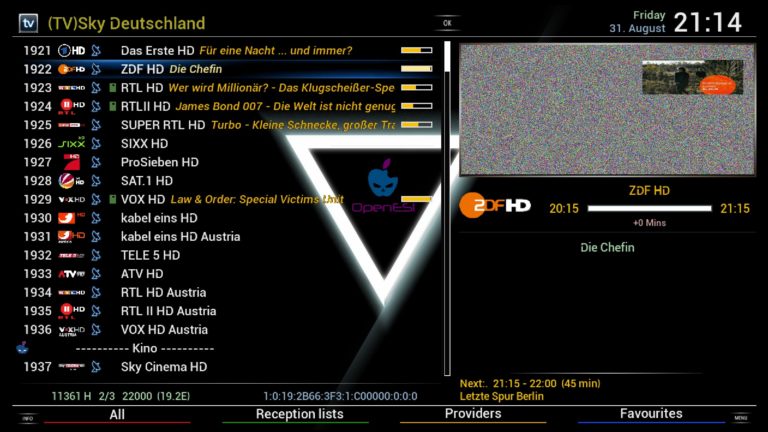The image size is (768, 432).
Task: Click the ZDF HD 20:15 to 21:15 progress bar
Action: [x=649, y=209]
